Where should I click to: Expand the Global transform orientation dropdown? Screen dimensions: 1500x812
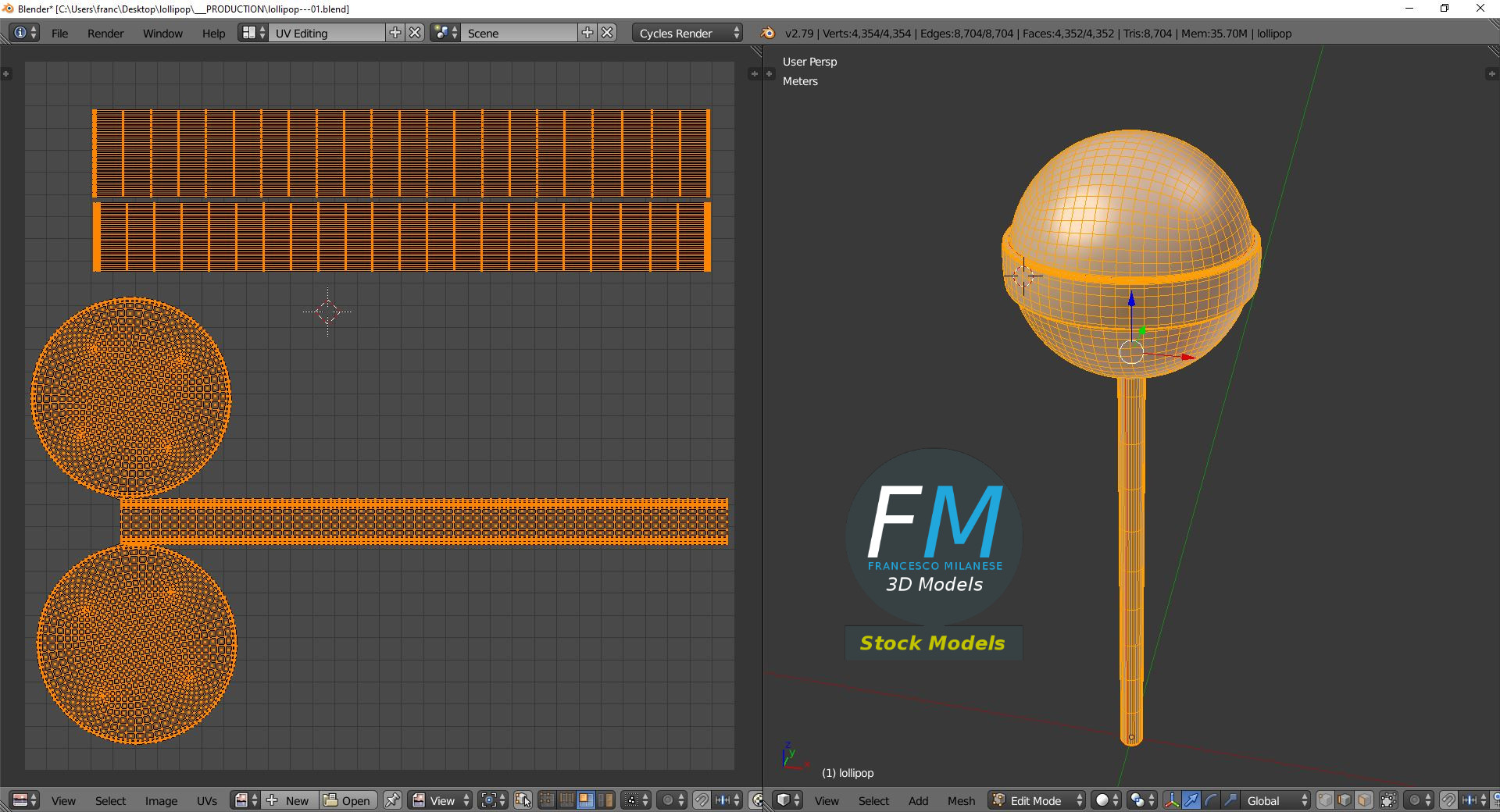point(1275,800)
